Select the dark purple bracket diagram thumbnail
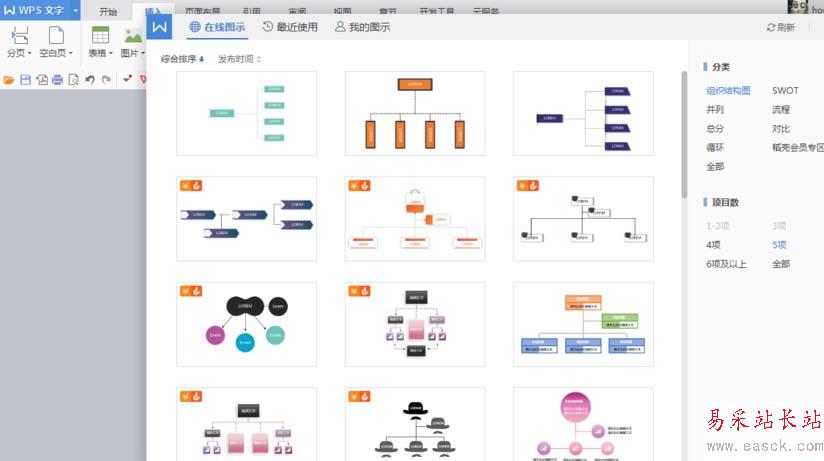The image size is (824, 461). (583, 114)
